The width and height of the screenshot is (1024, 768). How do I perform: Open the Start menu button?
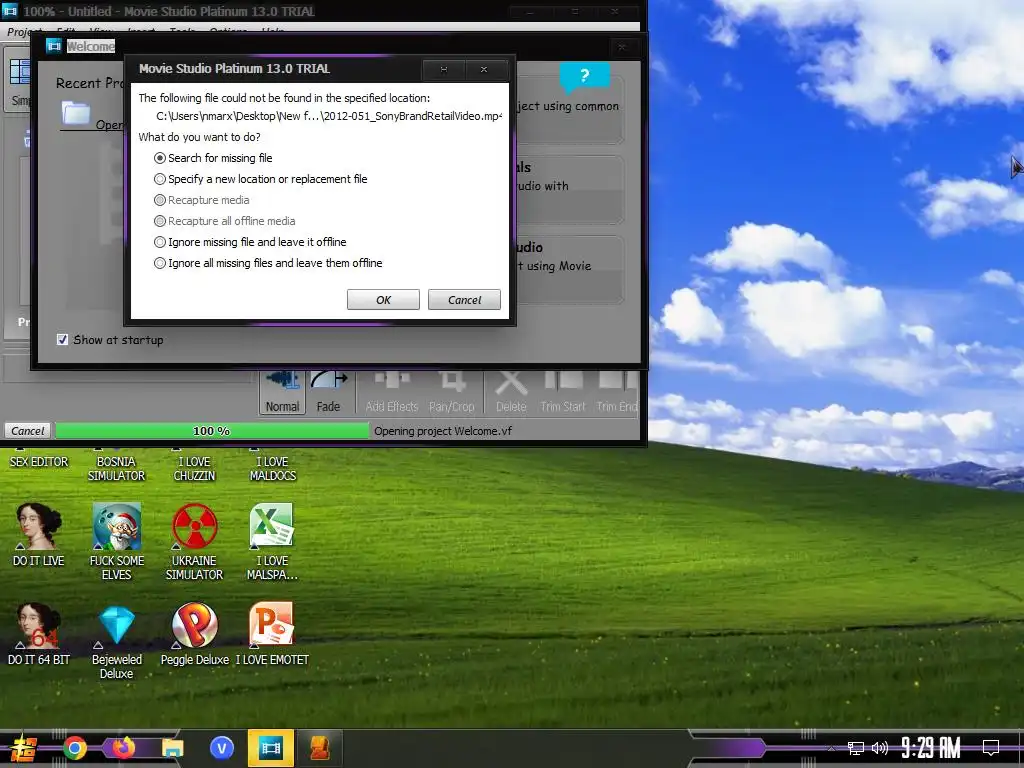(x=23, y=748)
